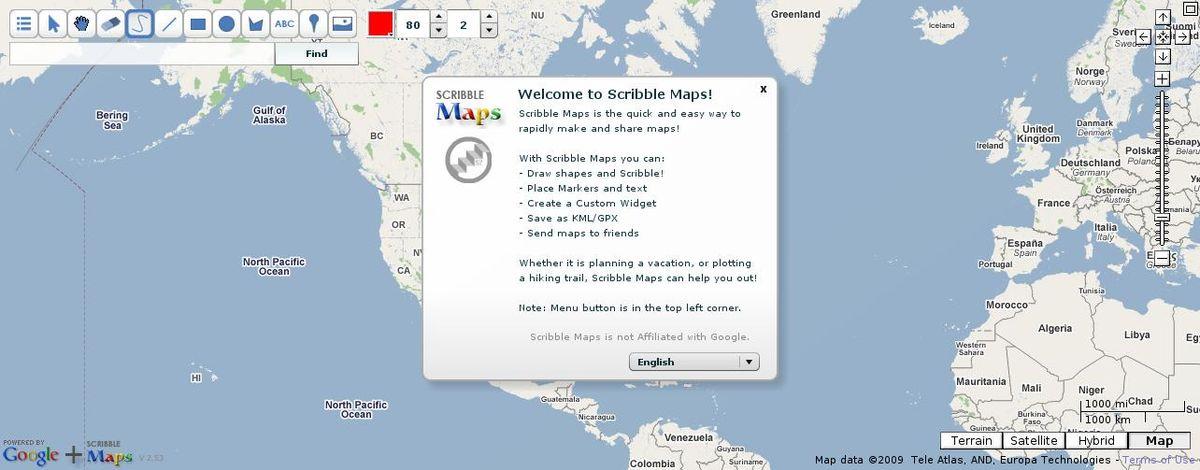Select the image overlay tool
Screen dimensions: 1200x470
(x=343, y=24)
